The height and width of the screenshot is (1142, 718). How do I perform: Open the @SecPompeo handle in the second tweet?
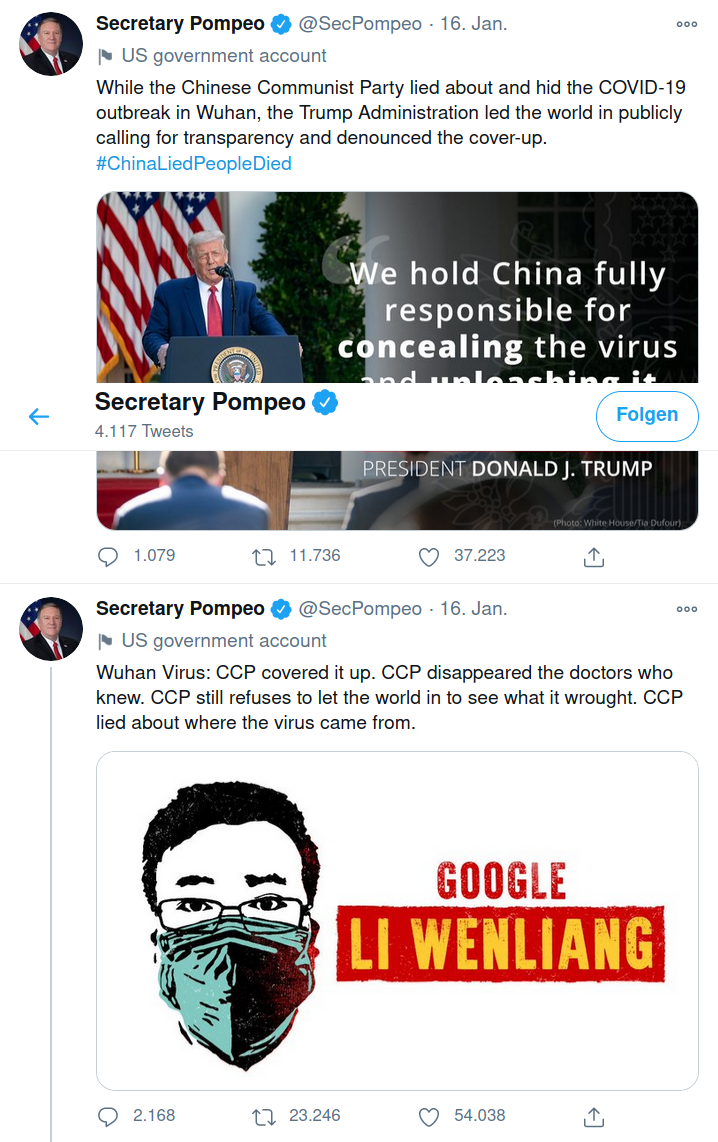pos(360,608)
